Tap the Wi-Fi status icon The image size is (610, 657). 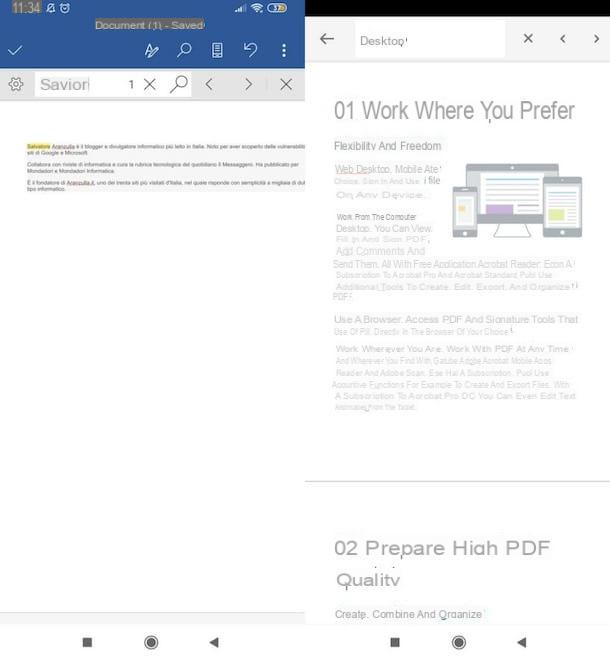[257, 8]
